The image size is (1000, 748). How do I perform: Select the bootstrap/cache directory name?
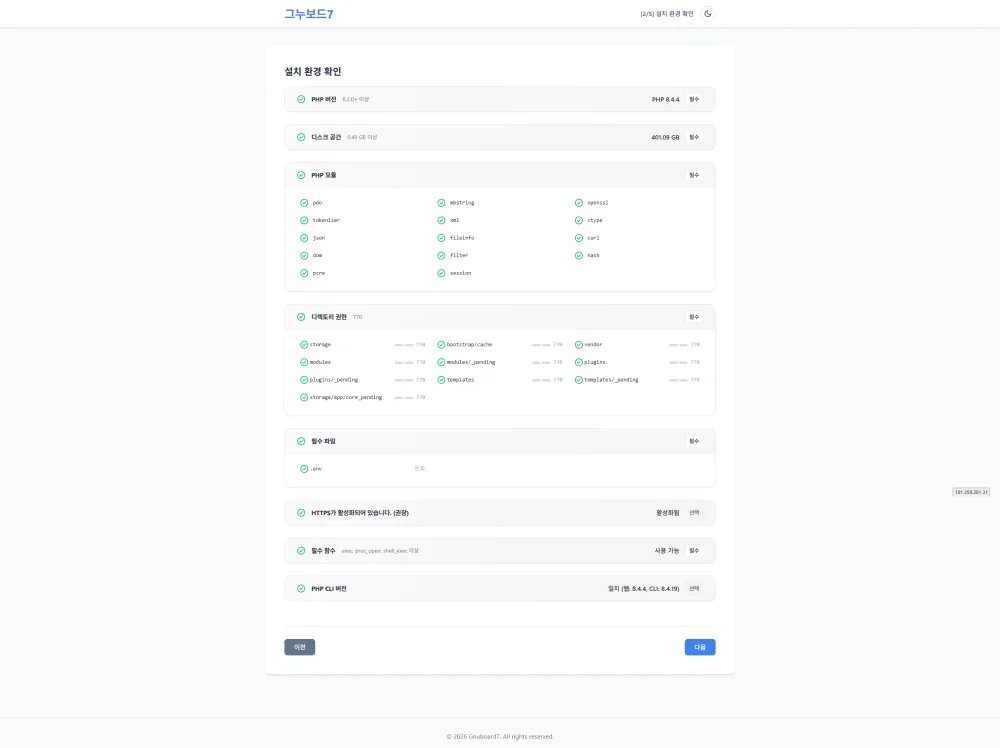469,344
